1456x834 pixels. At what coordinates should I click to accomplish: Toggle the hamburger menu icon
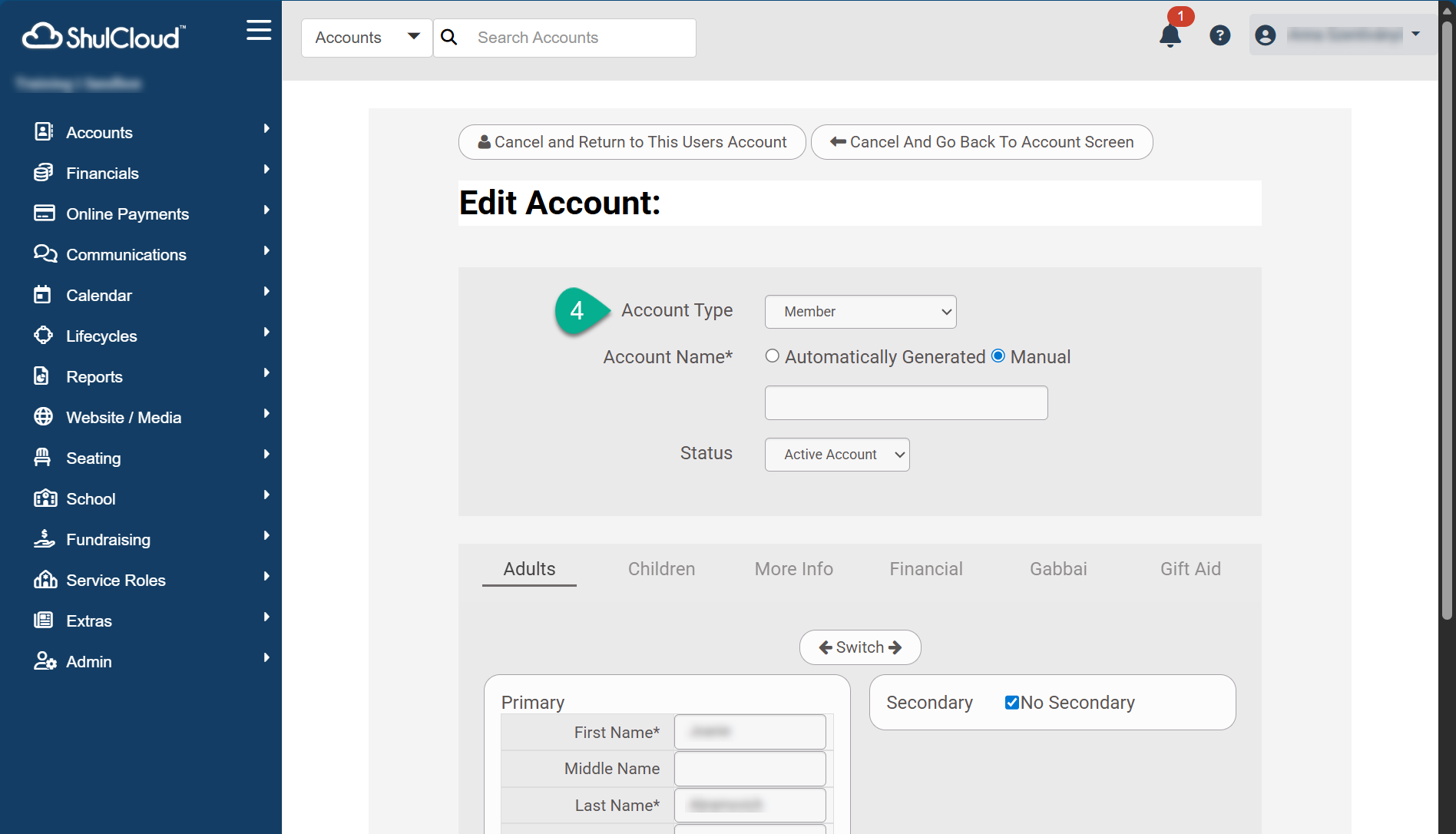tap(259, 31)
